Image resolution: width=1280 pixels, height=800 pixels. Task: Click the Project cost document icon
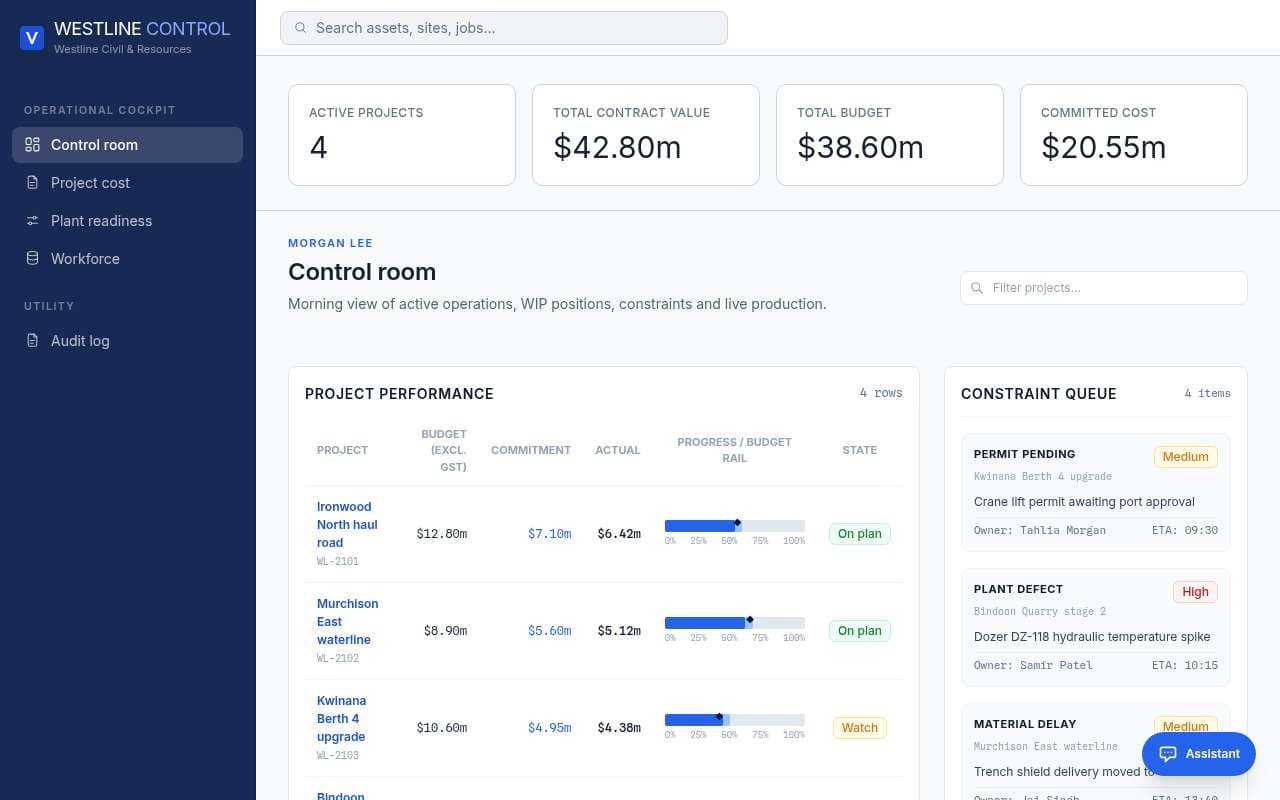coord(32,183)
